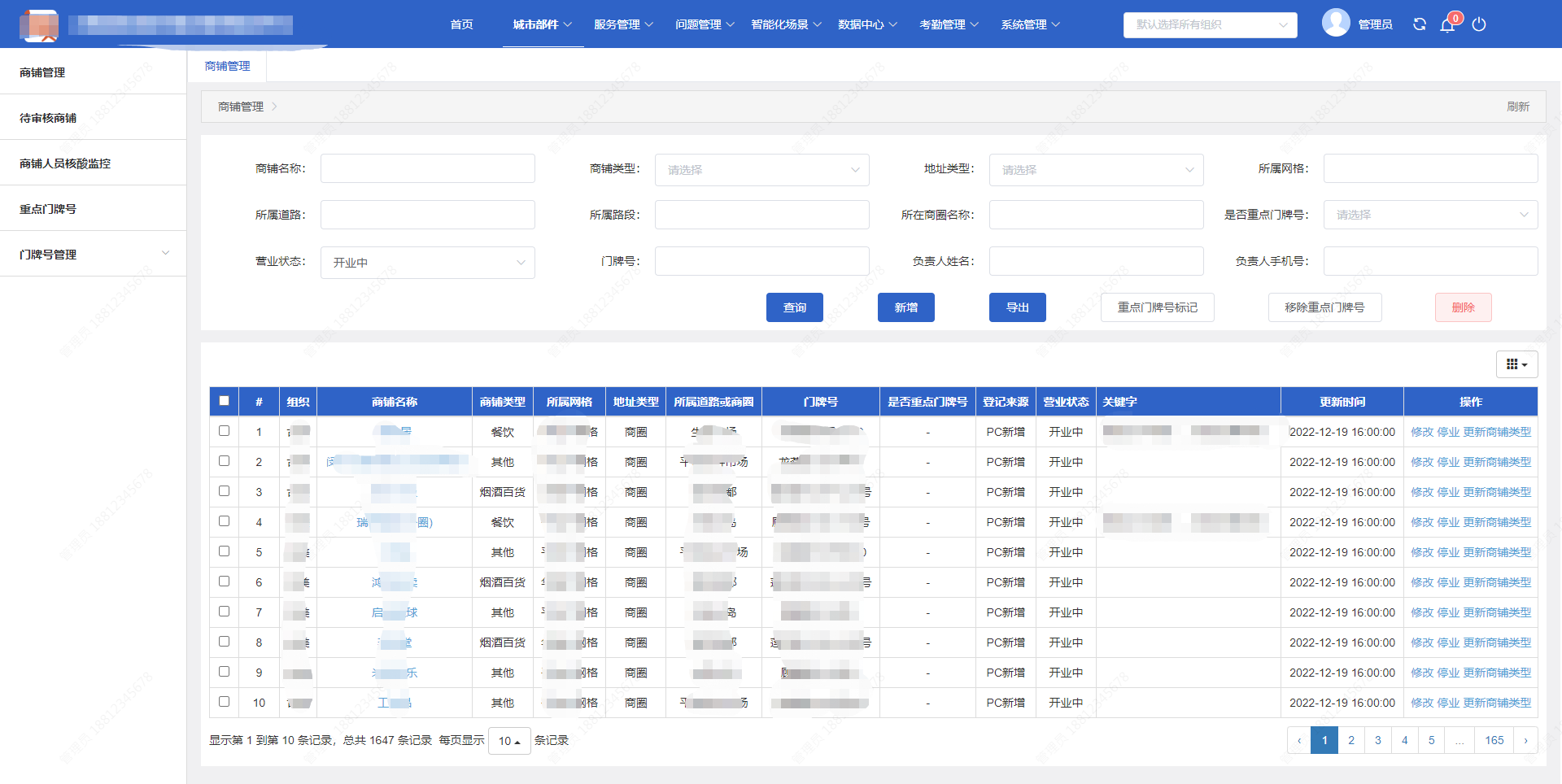Image resolution: width=1562 pixels, height=784 pixels.
Task: Click the 负责人手机号 input field
Action: [1431, 261]
